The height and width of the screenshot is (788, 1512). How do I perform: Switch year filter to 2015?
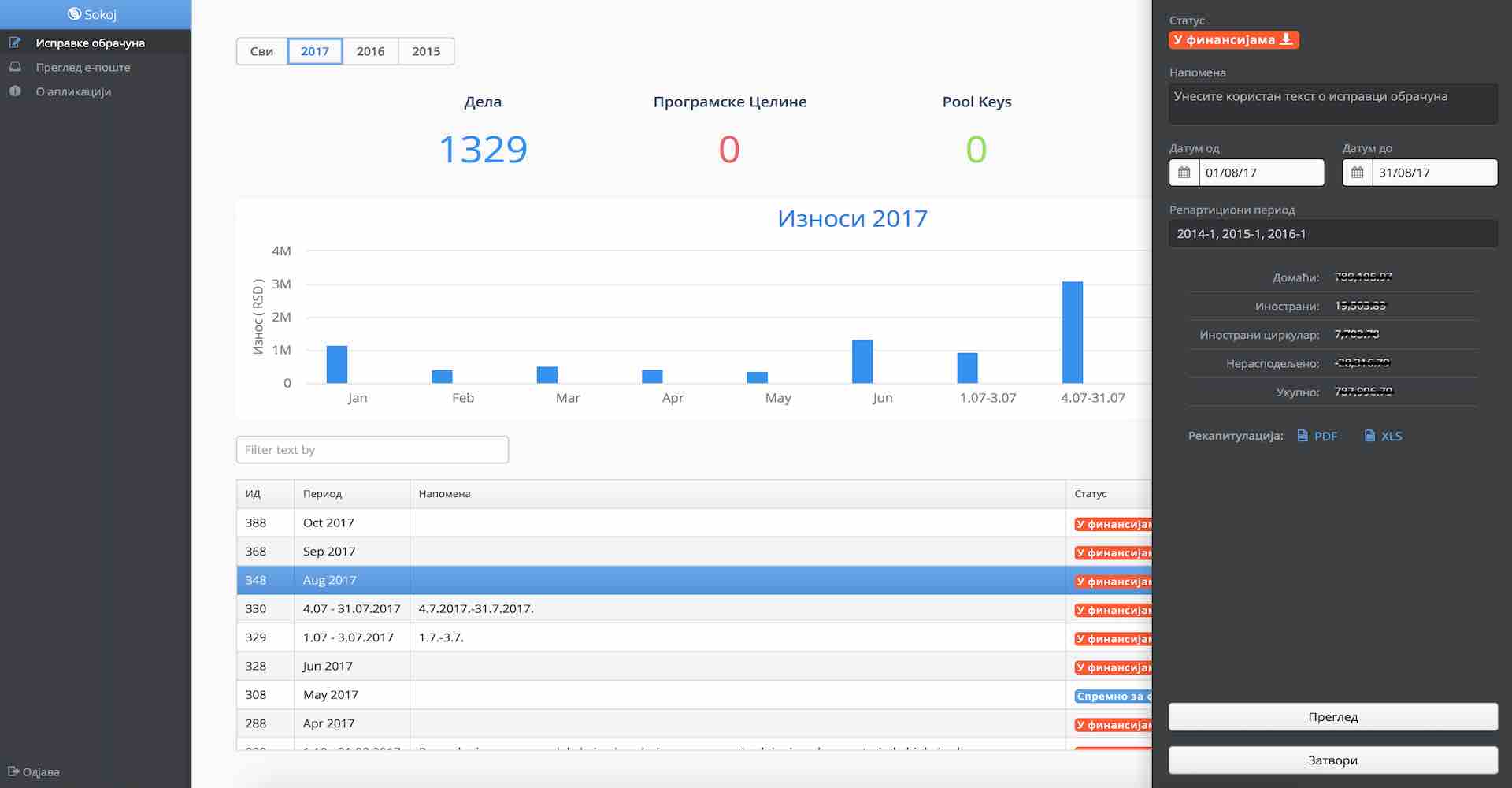426,51
